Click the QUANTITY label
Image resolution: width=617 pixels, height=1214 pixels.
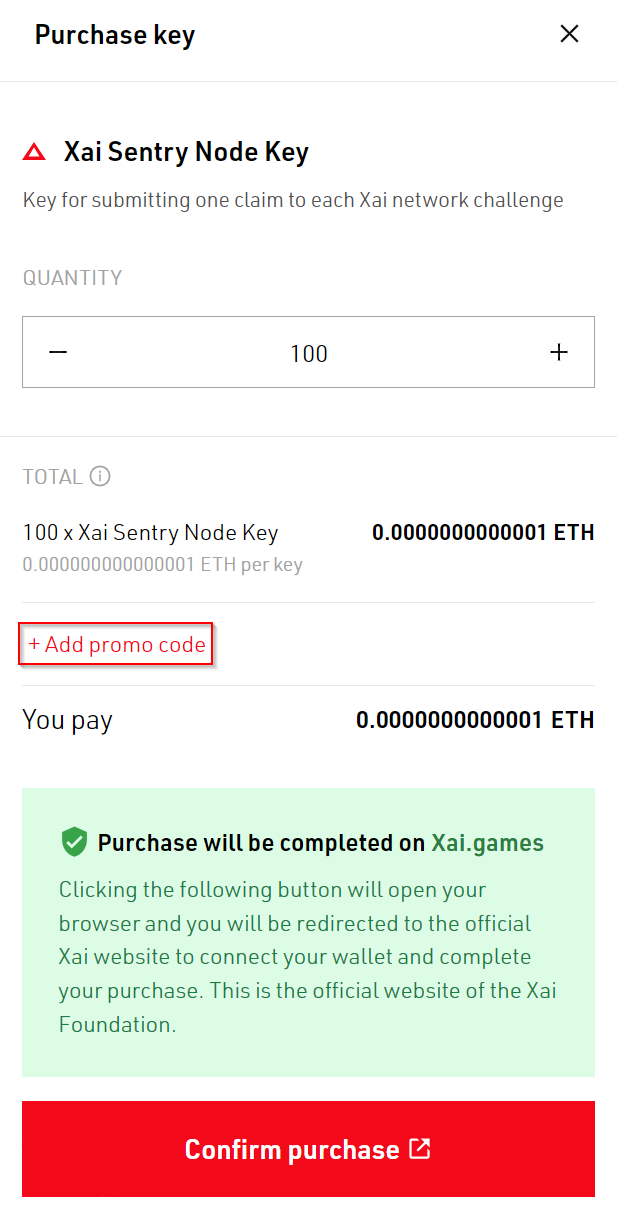(x=72, y=278)
